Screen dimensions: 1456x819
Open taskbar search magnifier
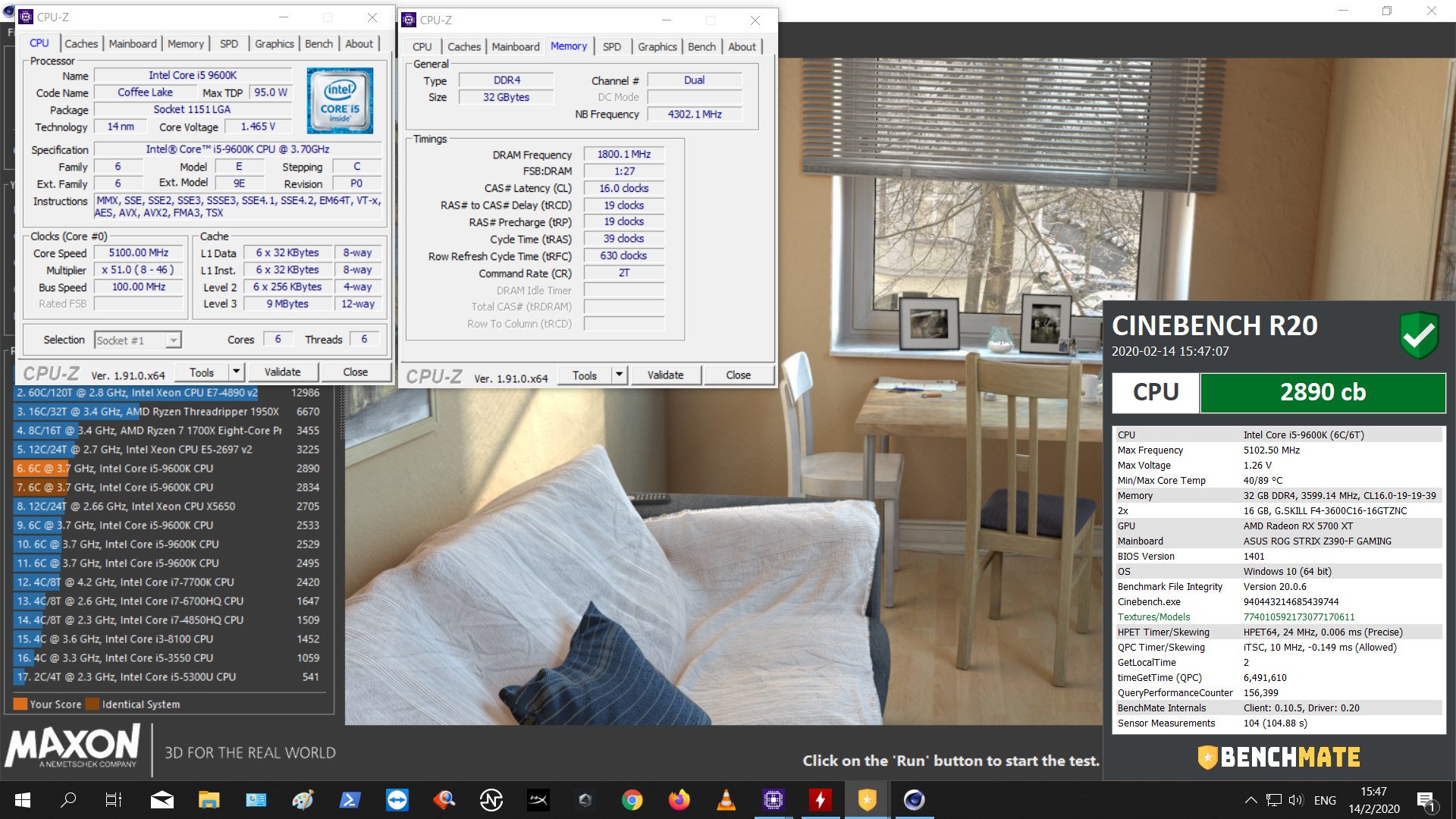[68, 800]
